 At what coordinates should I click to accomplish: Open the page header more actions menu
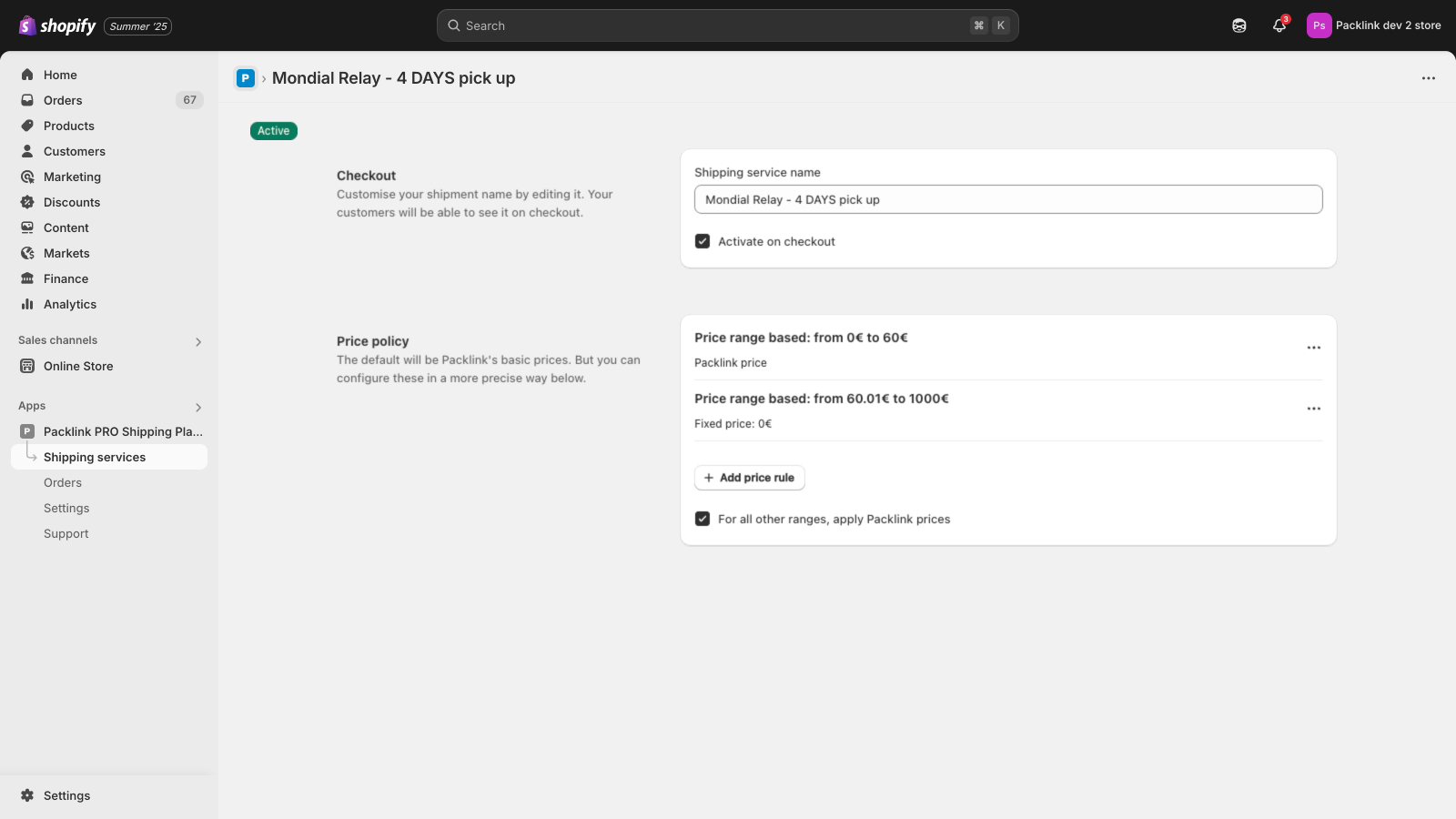pyautogui.click(x=1429, y=78)
